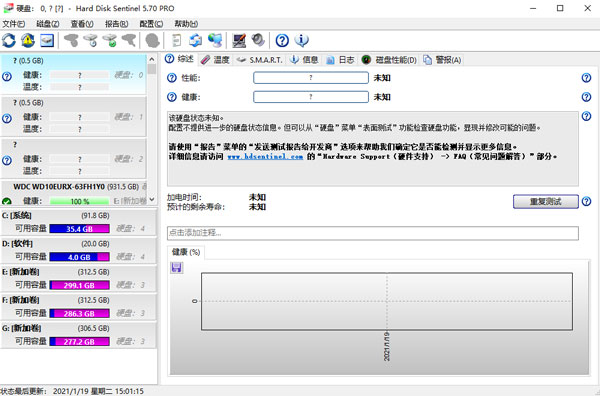Viewport: 600px width, 396px height.
Task: Click the envelope with blue arrows icon
Action: pyautogui.click(x=196, y=40)
